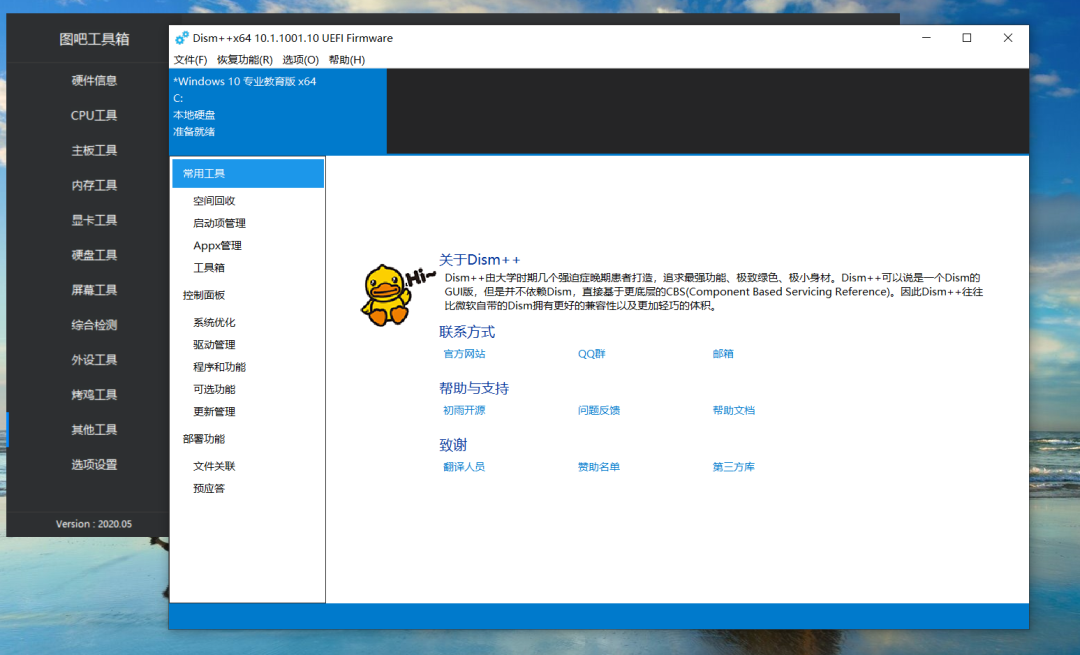The height and width of the screenshot is (655, 1080).
Task: Click Version : 2020.05 text in 图吧工具箱
Action: pos(94,524)
